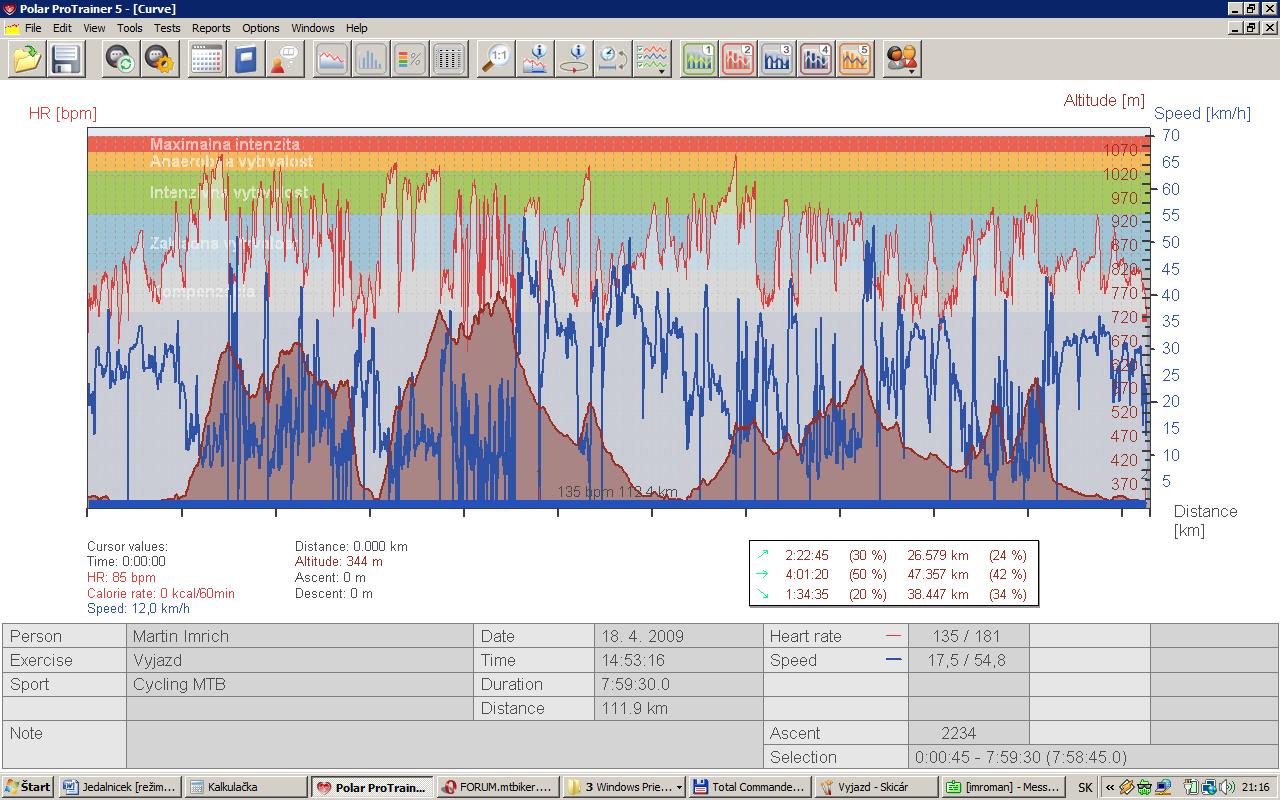Switch to Total Commander in the taskbar

pos(750,787)
